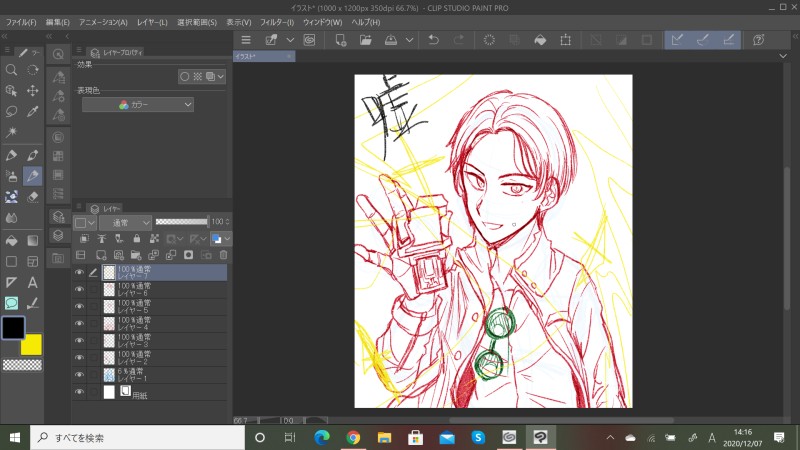Open the フィルター(I) menu

[x=277, y=22]
